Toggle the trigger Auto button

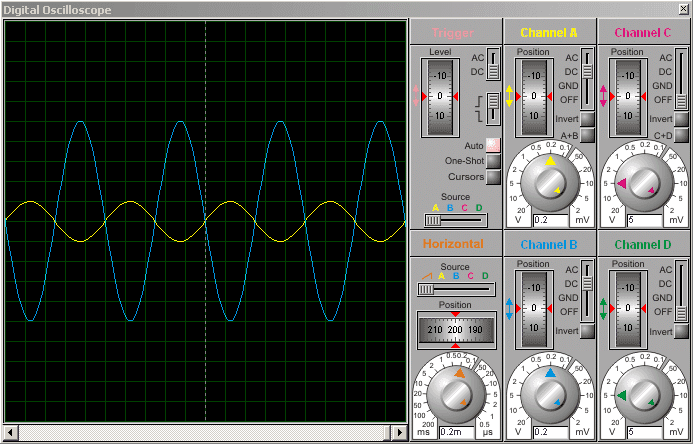(493, 144)
